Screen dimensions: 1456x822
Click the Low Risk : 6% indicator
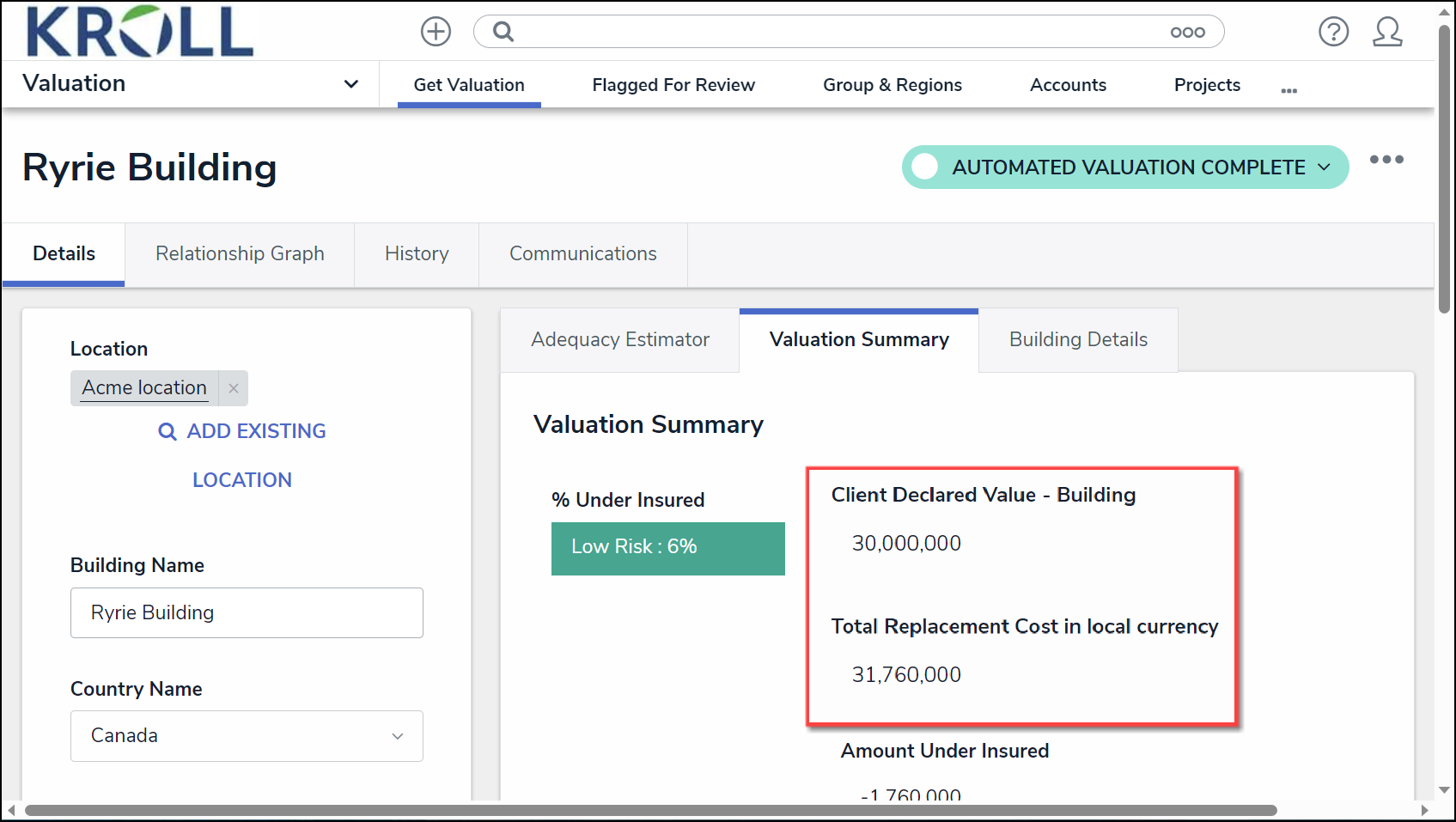tap(668, 549)
